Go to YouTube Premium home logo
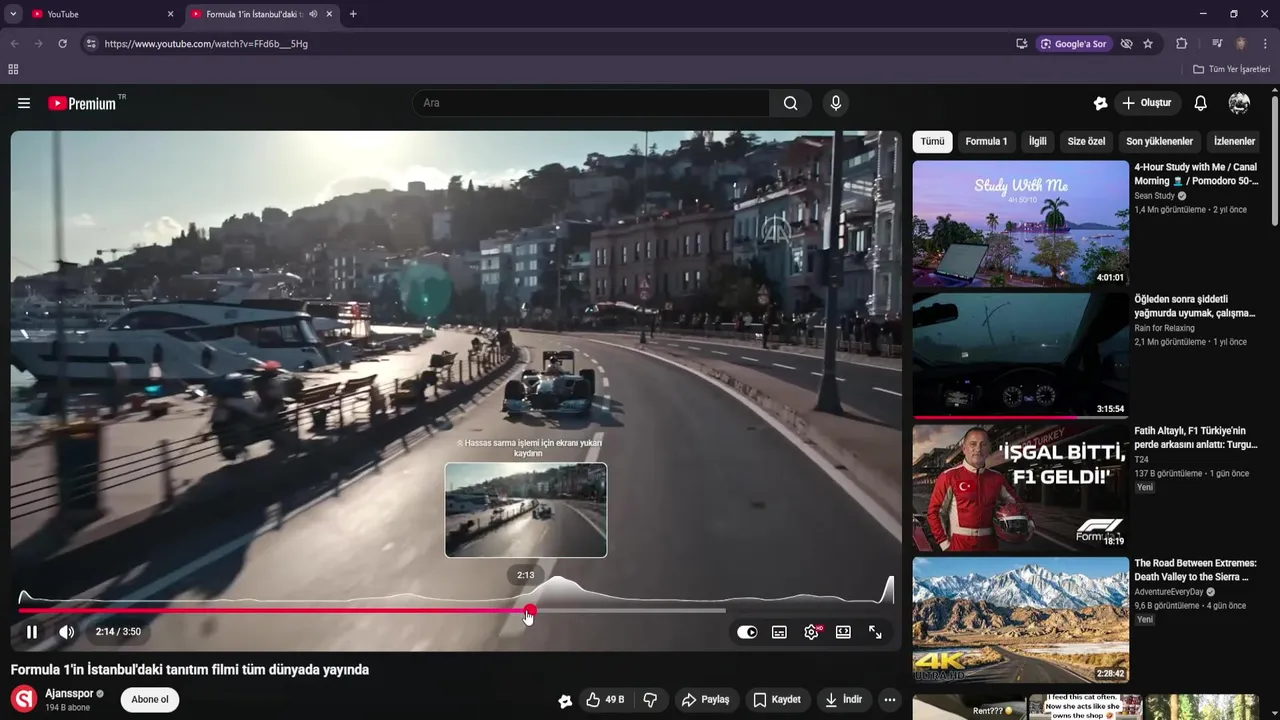This screenshot has width=1280, height=720. pos(82,103)
